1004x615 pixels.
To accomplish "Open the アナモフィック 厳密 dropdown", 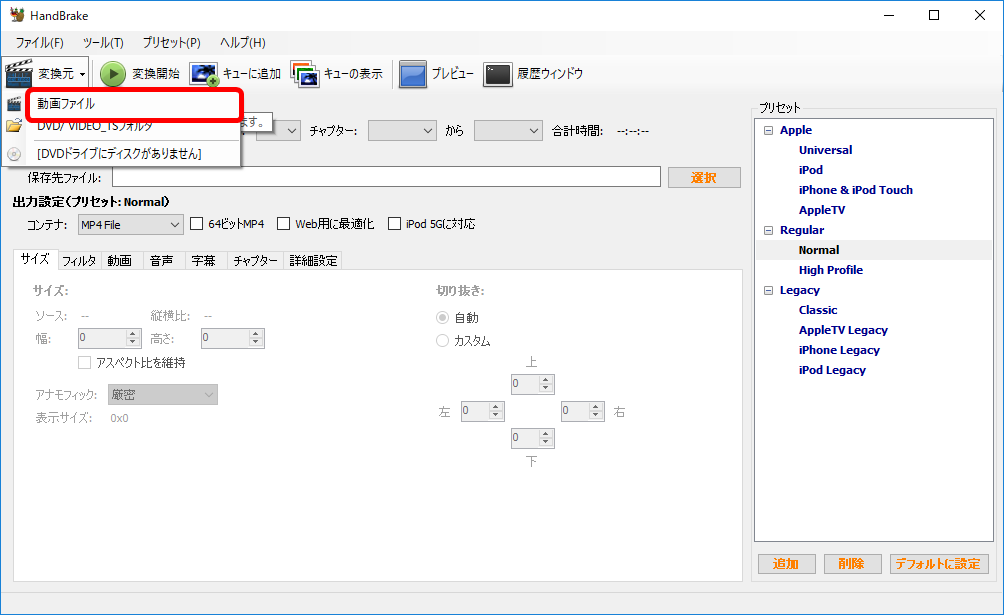I will 163,395.
